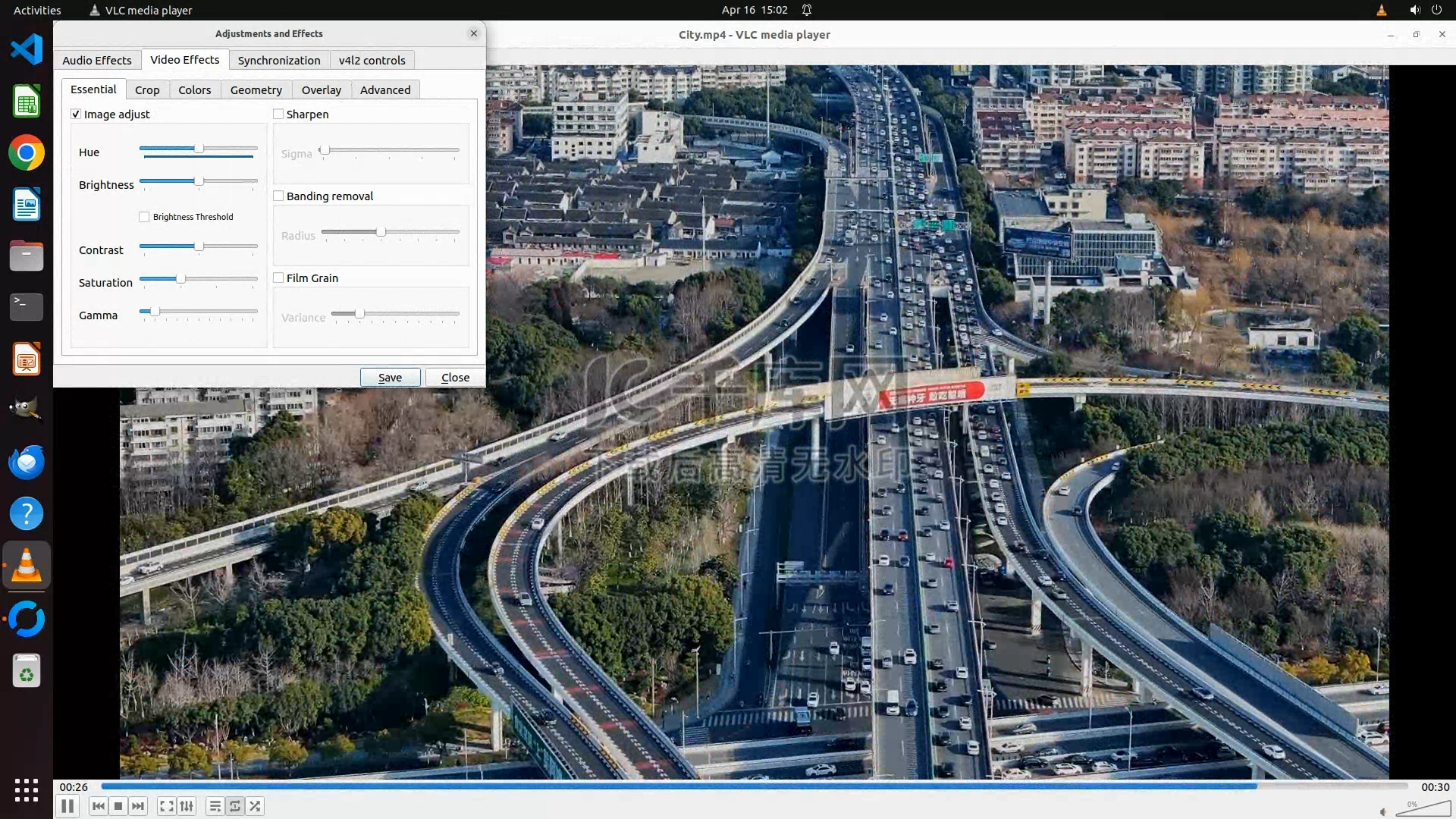1456x819 pixels.
Task: Click the video seek progress bar
Action: [754, 786]
